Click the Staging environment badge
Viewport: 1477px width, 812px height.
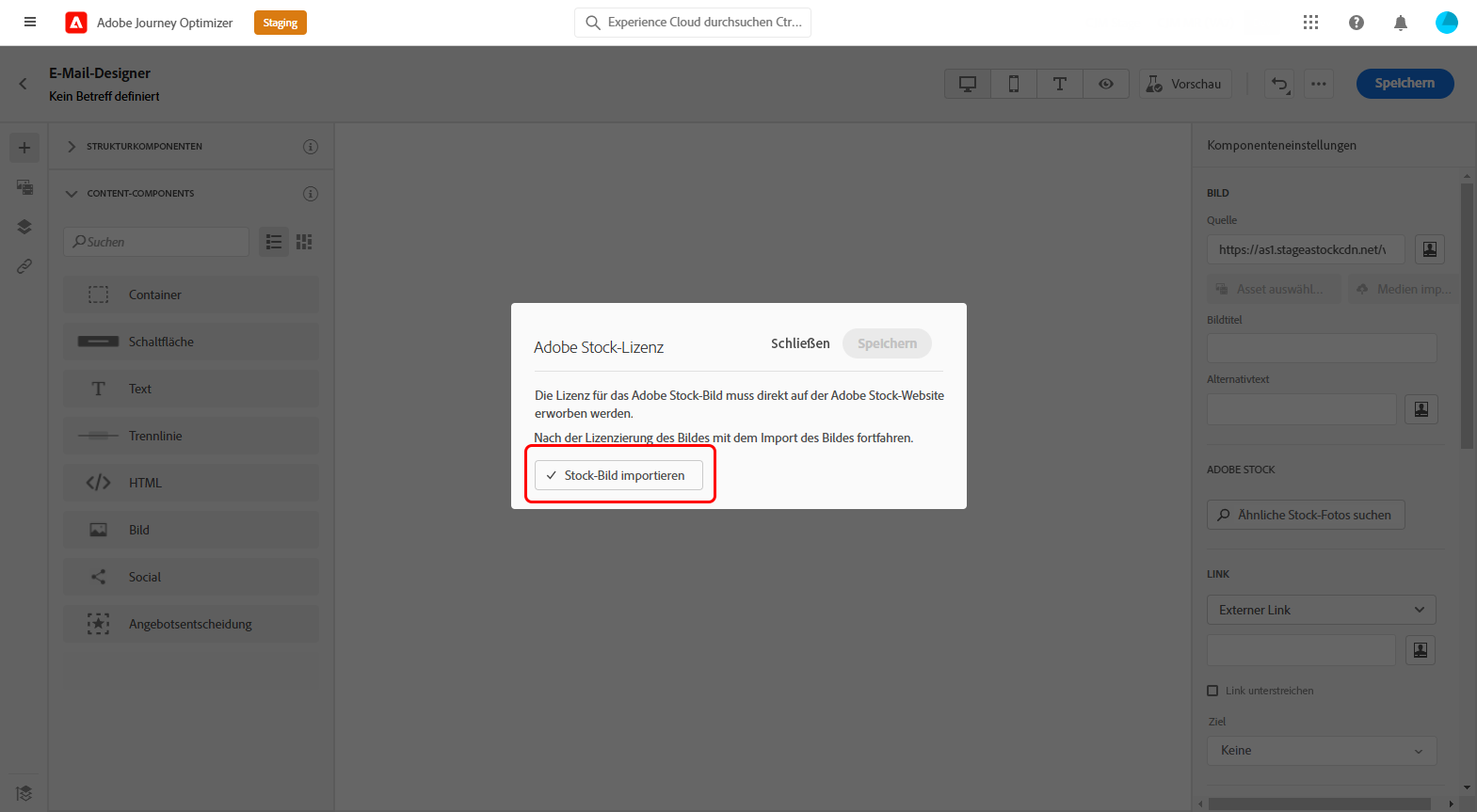(281, 23)
